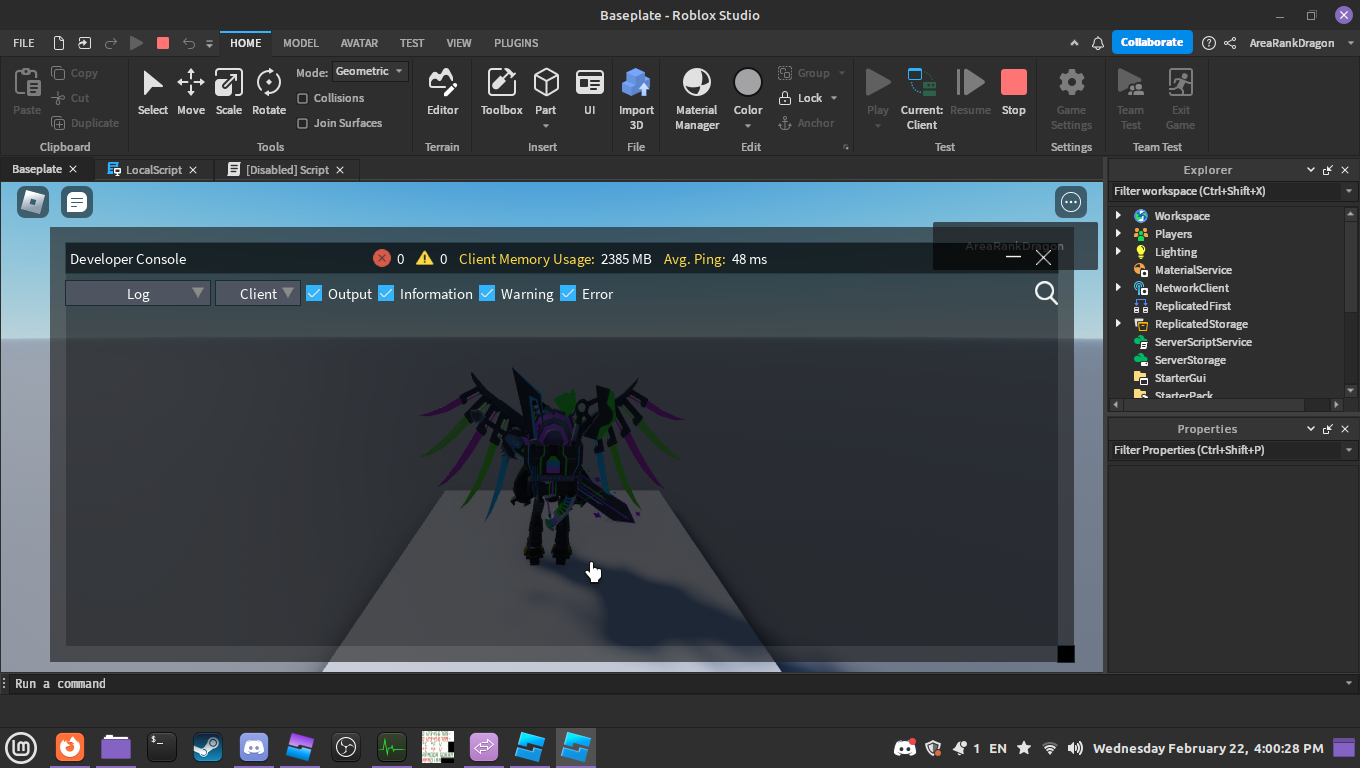Open the Toolbox panel
This screenshot has width=1360, height=768.
pos(501,92)
